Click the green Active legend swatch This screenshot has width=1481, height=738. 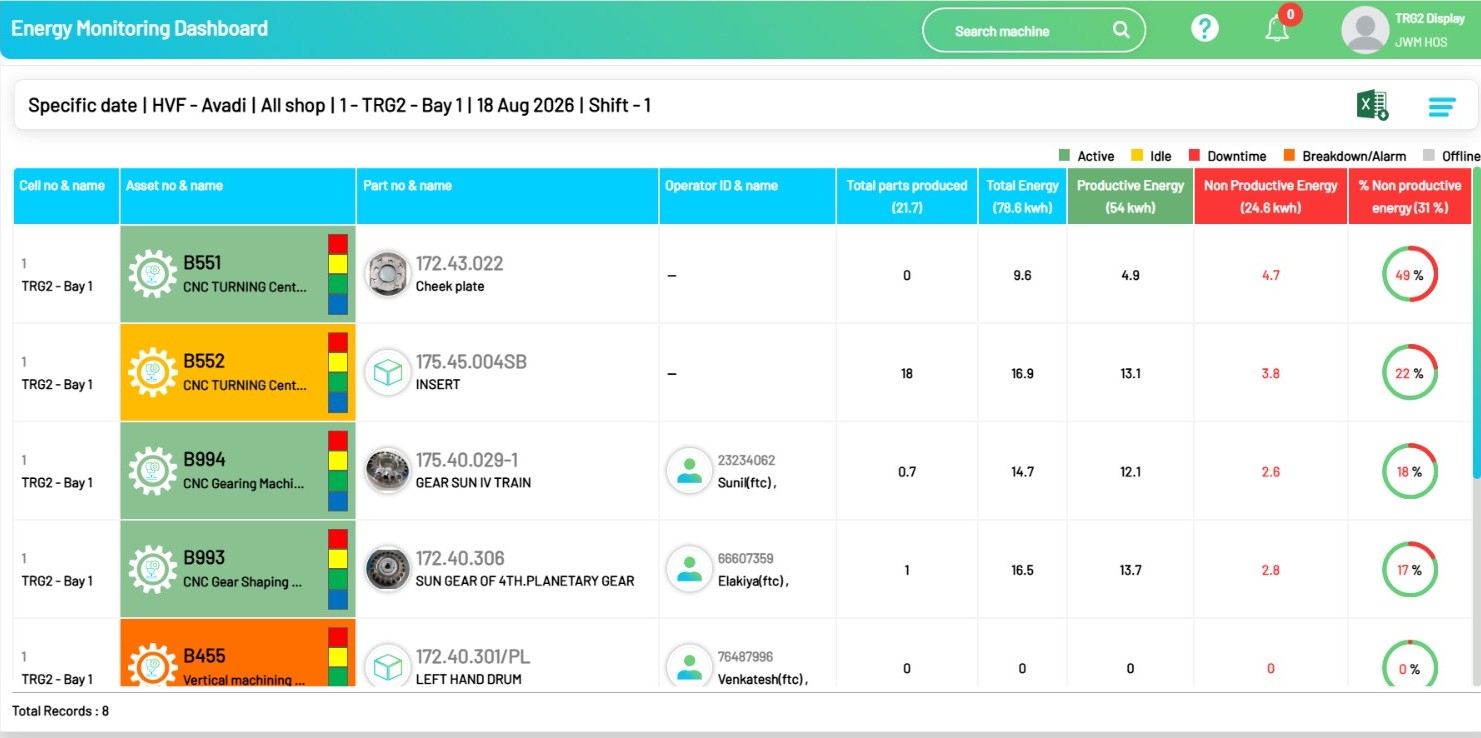point(1064,156)
